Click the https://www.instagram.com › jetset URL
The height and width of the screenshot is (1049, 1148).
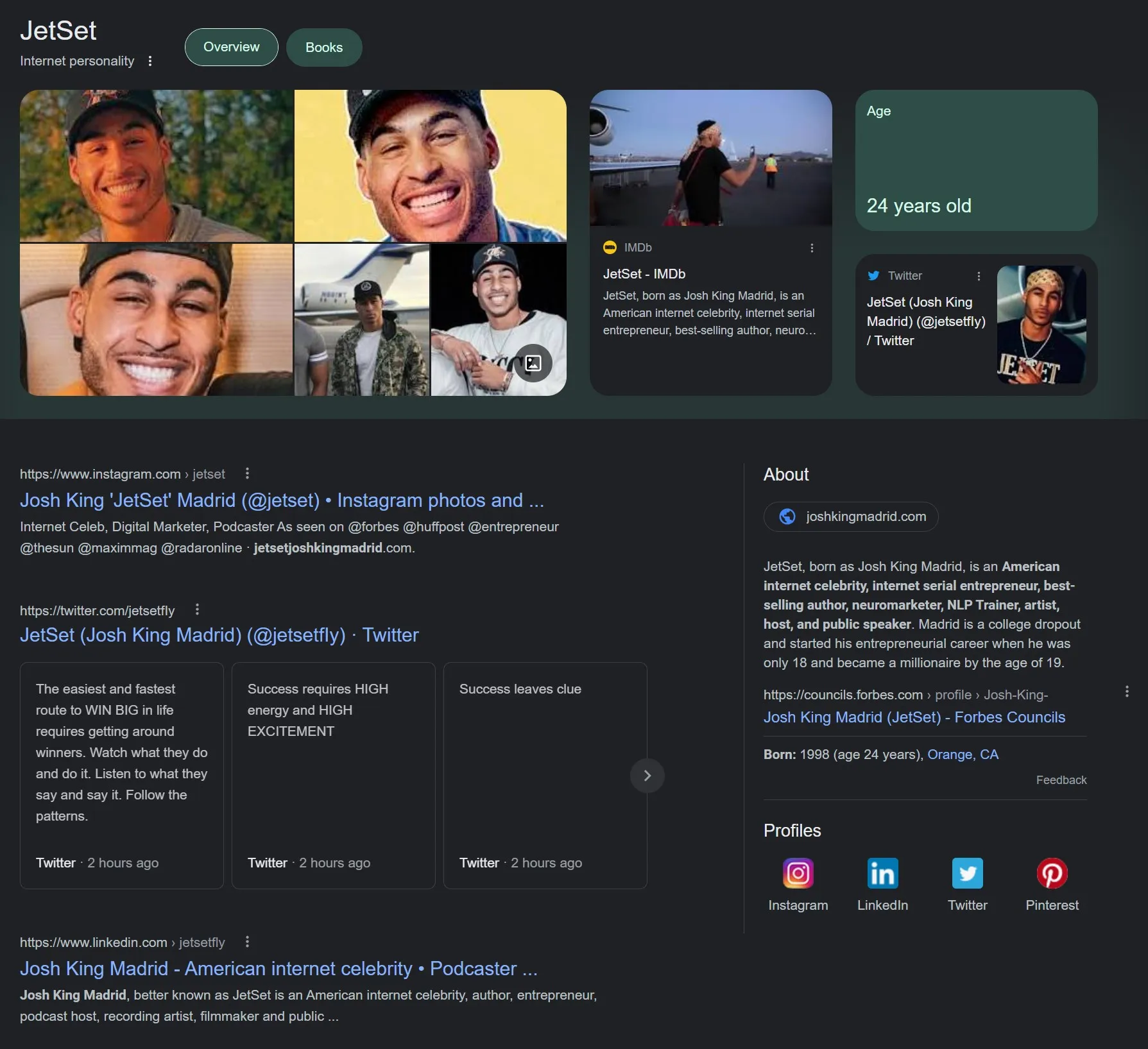tap(123, 474)
